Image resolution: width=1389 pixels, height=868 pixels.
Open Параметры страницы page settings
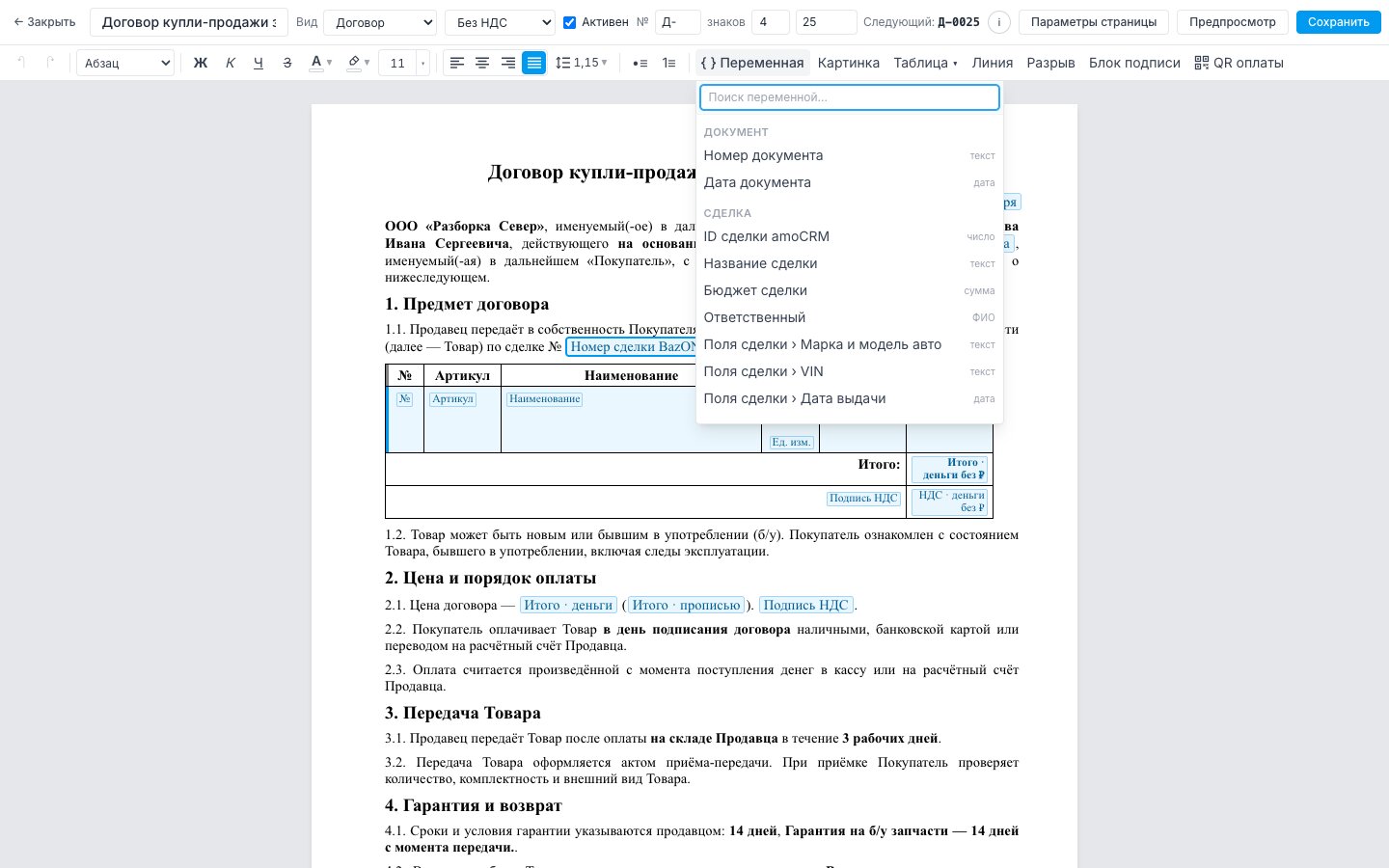[x=1094, y=22]
